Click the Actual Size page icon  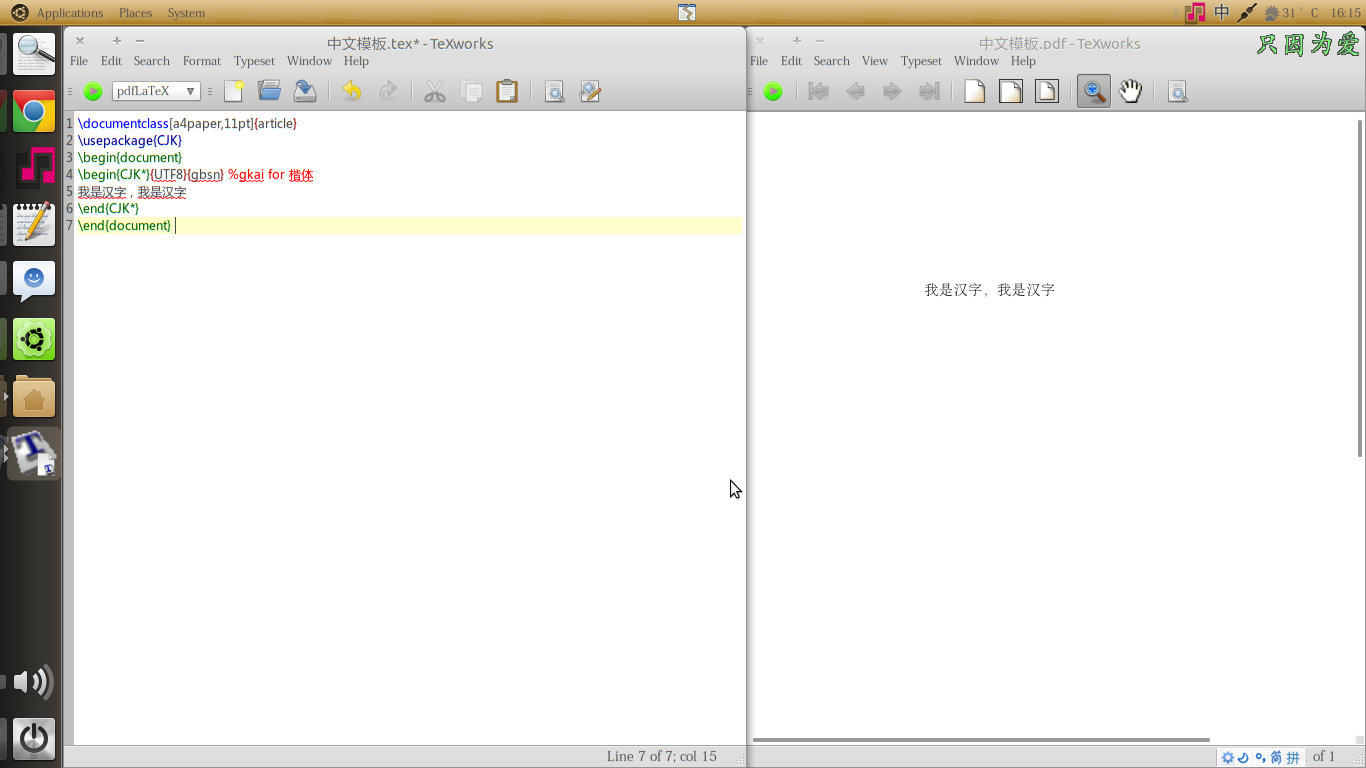(975, 91)
